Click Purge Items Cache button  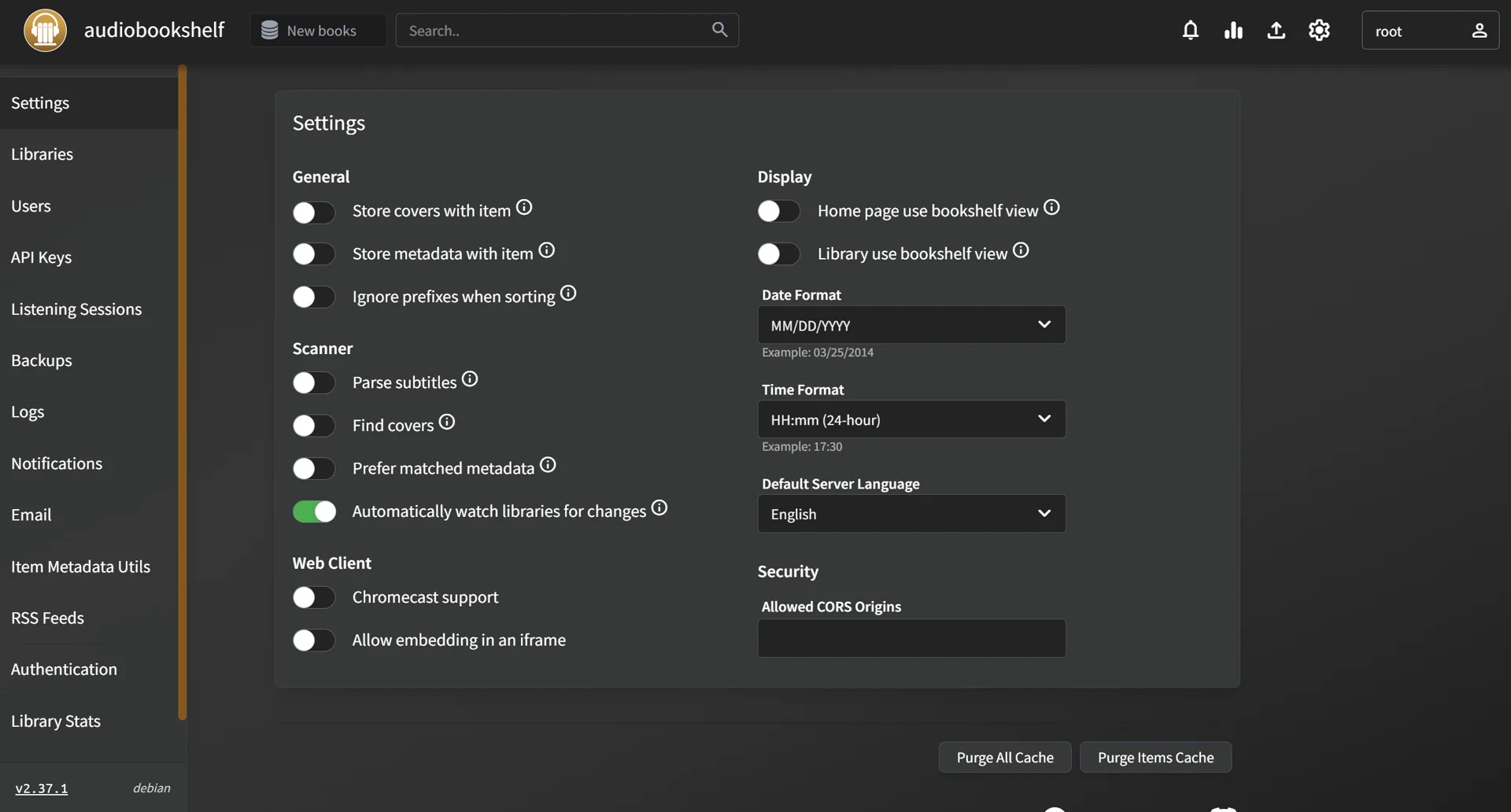pos(1155,757)
